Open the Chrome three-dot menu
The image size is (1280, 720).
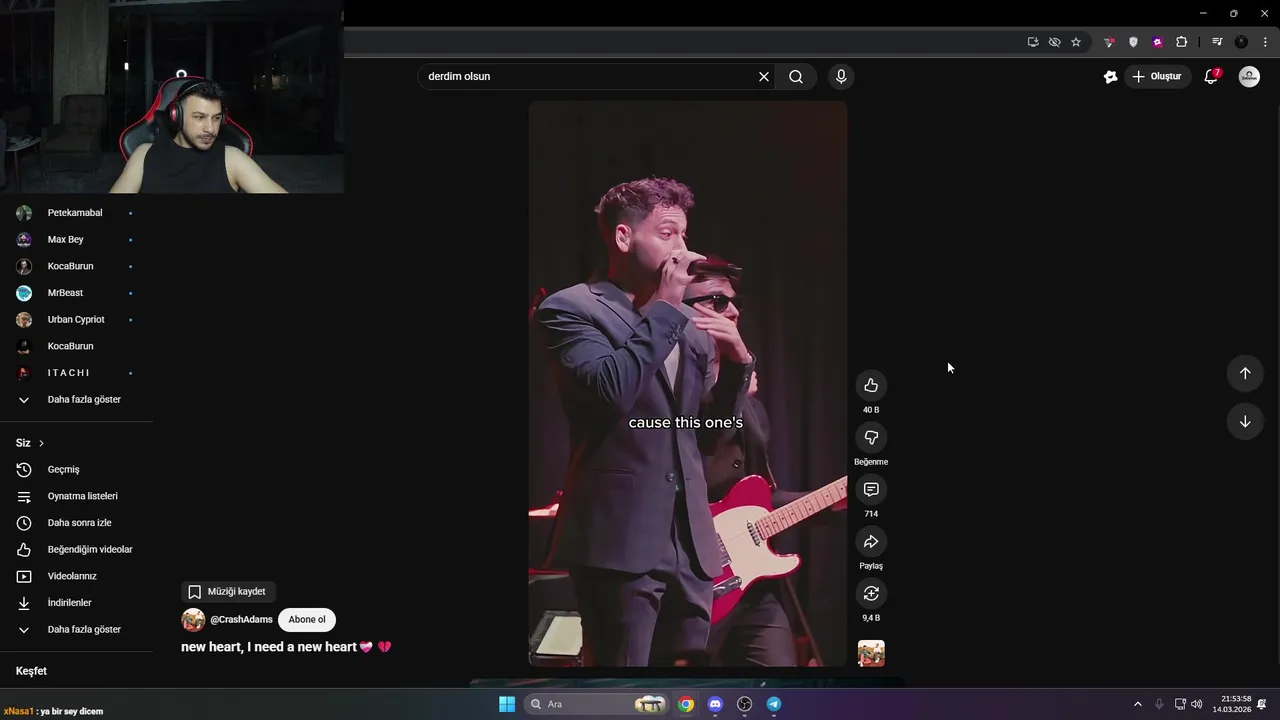point(1265,42)
